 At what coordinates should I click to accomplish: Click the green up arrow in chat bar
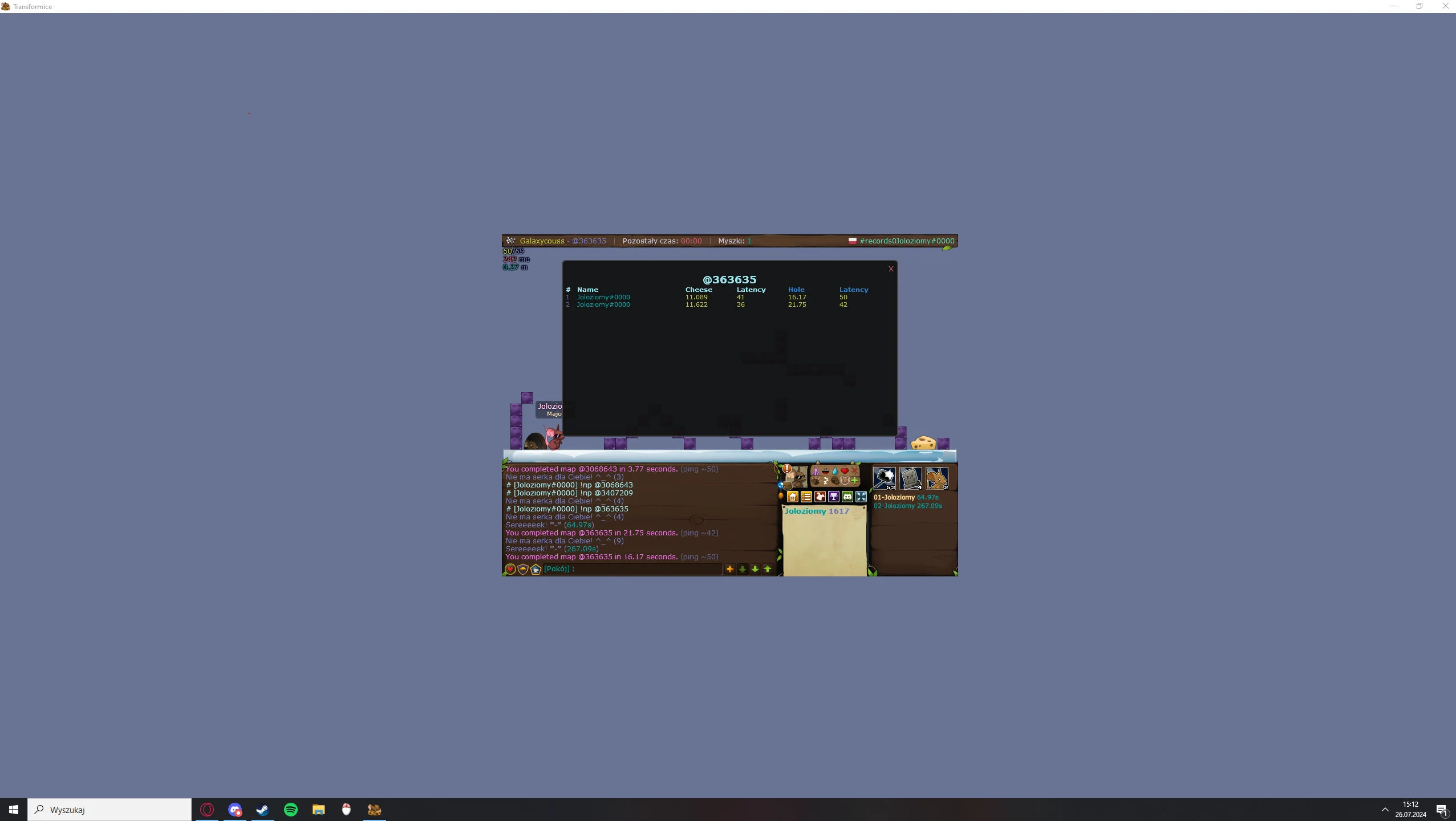[767, 569]
